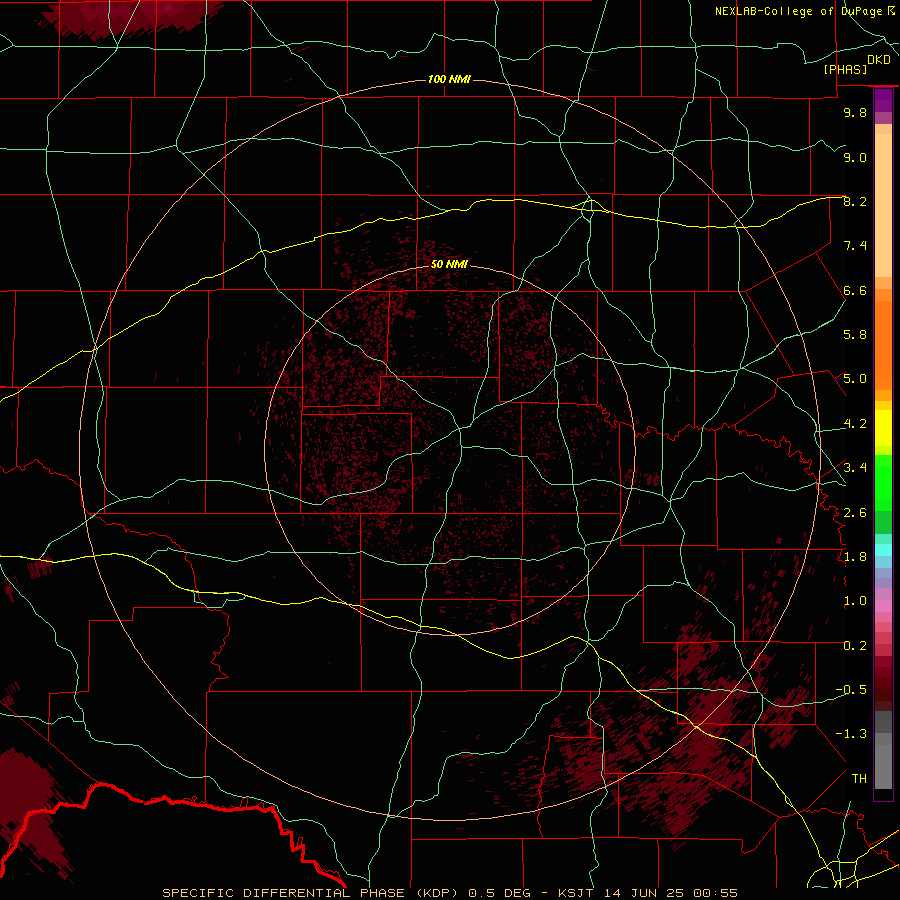Click the 4.2 scale value
900x900 pixels.
point(855,424)
